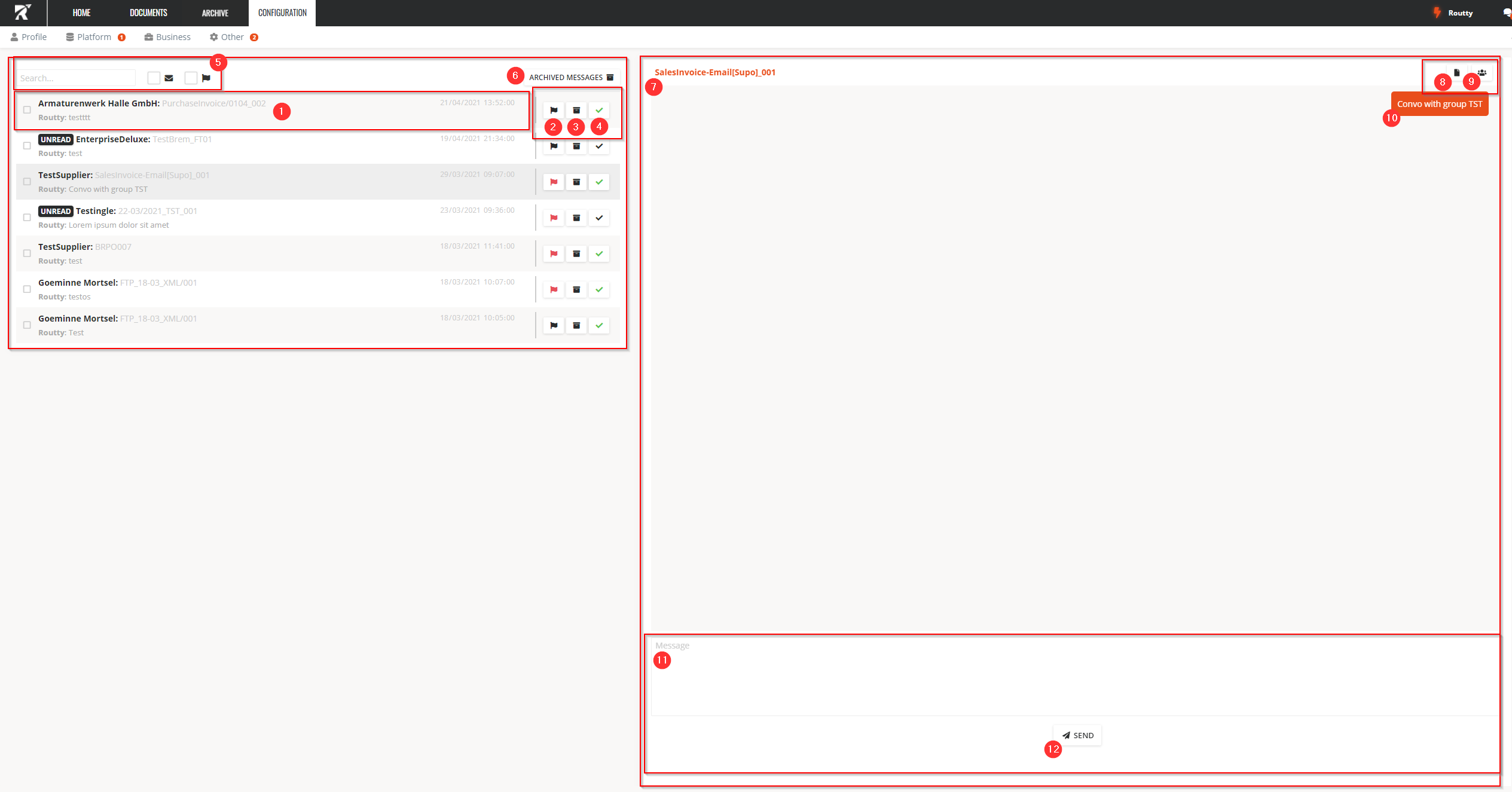Image resolution: width=1512 pixels, height=792 pixels.
Task: Switch to the Archive tab
Action: [215, 13]
